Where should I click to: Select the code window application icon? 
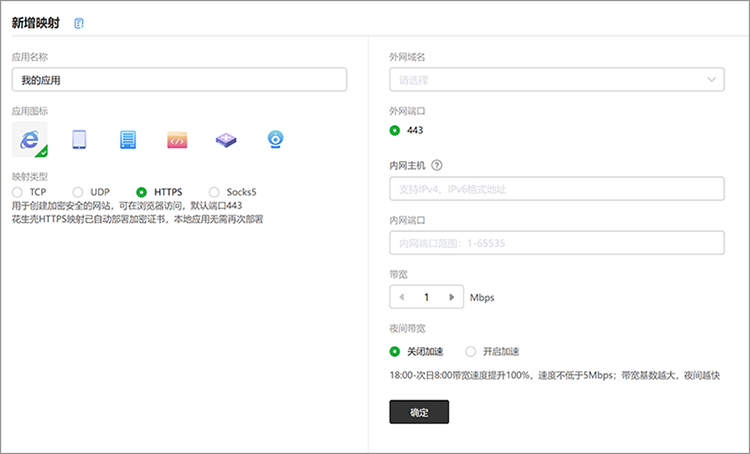[x=177, y=140]
